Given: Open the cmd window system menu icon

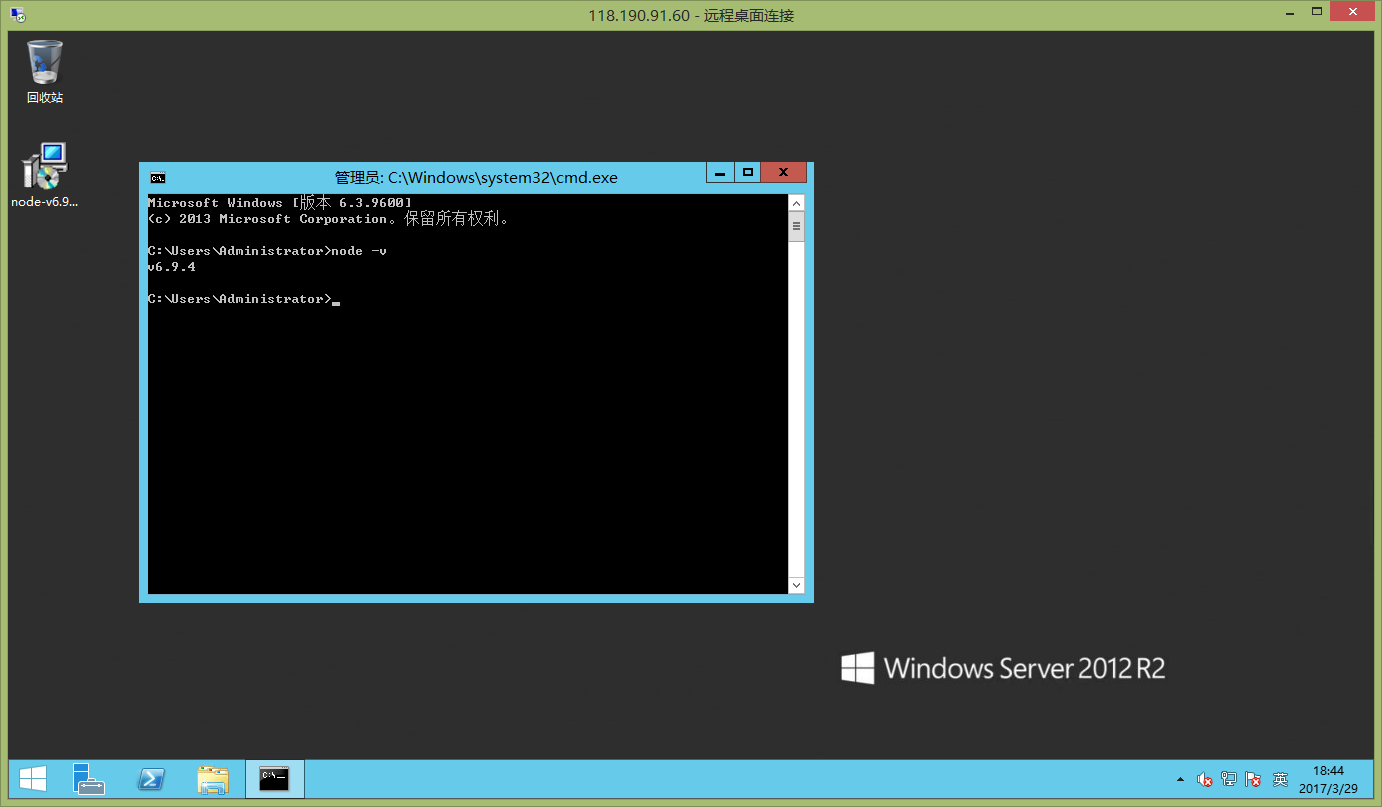Looking at the screenshot, I should click(157, 178).
